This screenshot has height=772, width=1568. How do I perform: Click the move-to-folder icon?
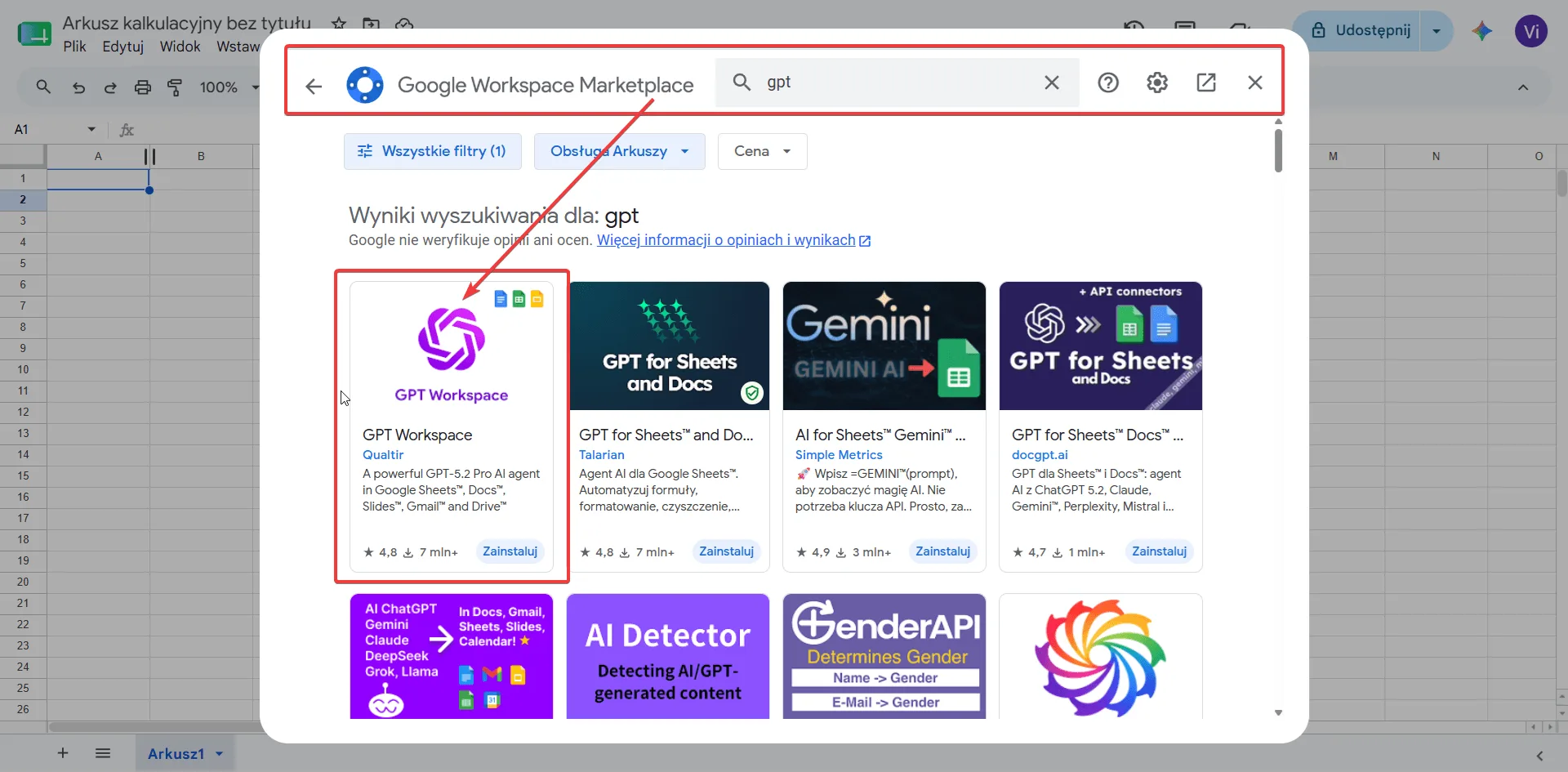click(x=371, y=24)
